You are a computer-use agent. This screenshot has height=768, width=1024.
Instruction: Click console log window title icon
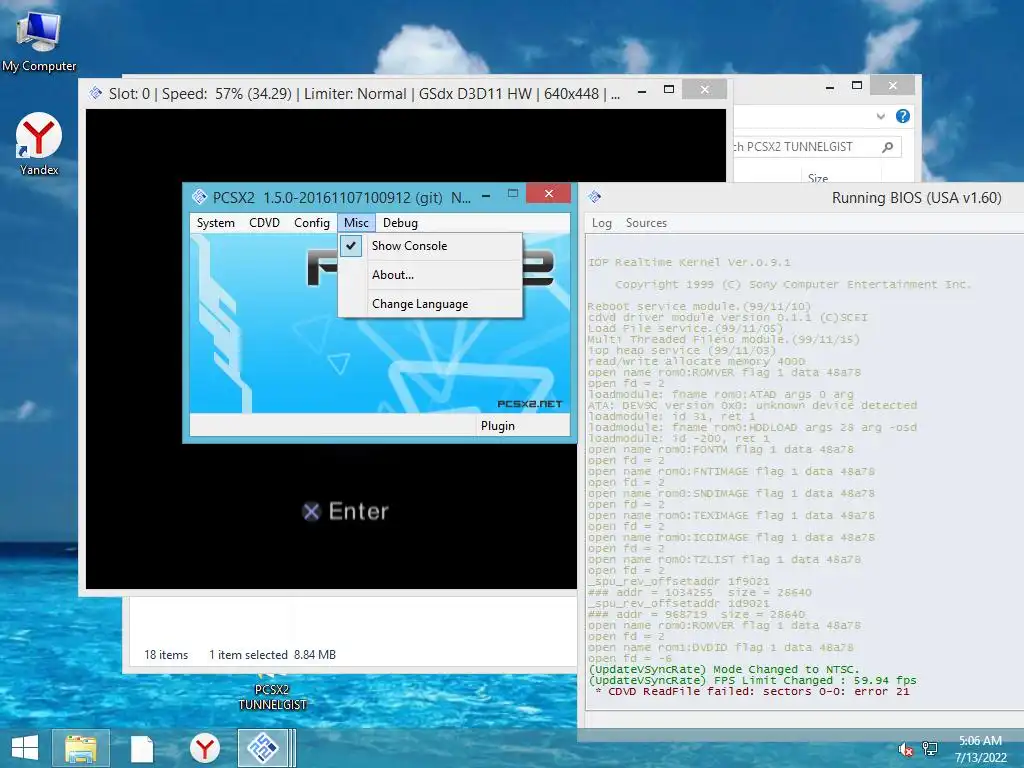pyautogui.click(x=594, y=197)
